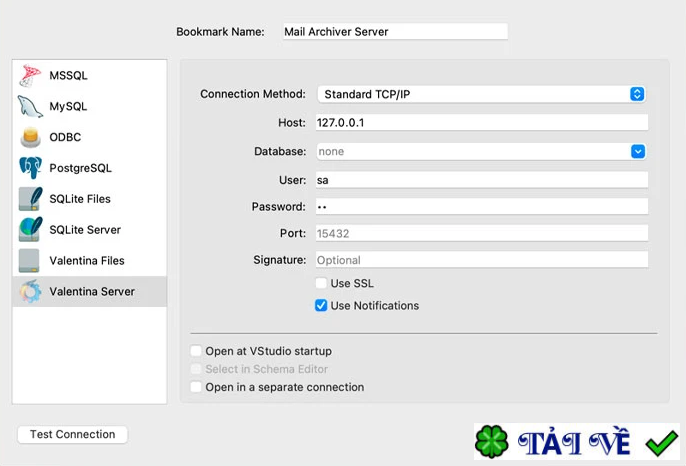Focus the Password field
The image size is (686, 466).
[x=482, y=207]
